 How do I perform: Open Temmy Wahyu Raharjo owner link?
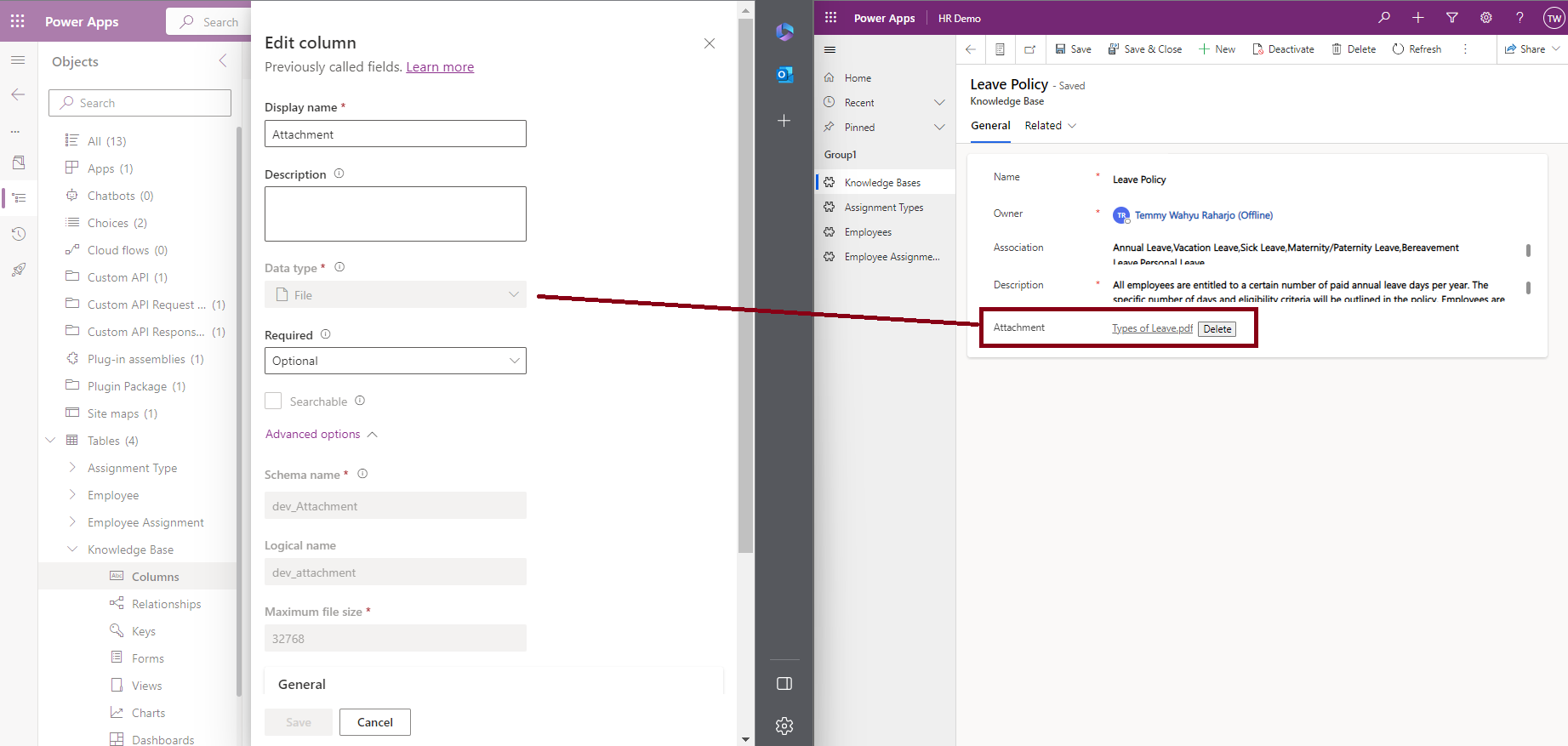tap(1203, 215)
